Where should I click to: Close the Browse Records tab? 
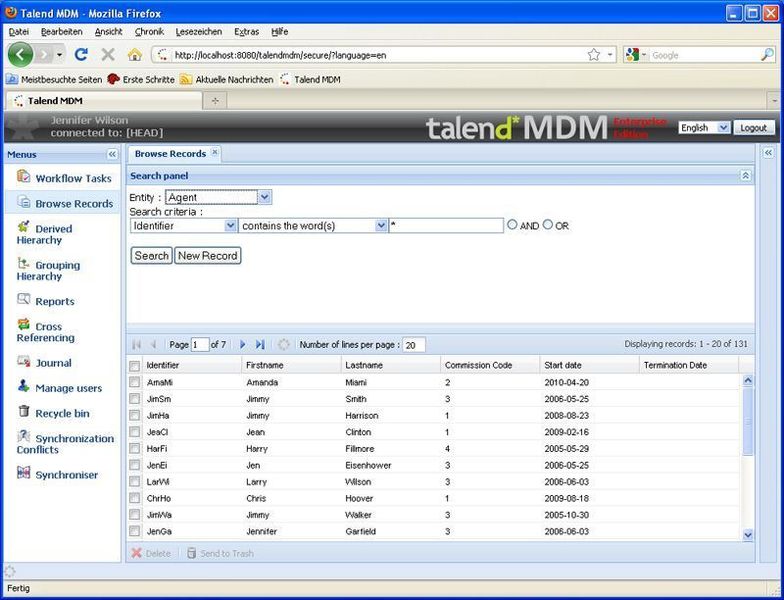214,152
